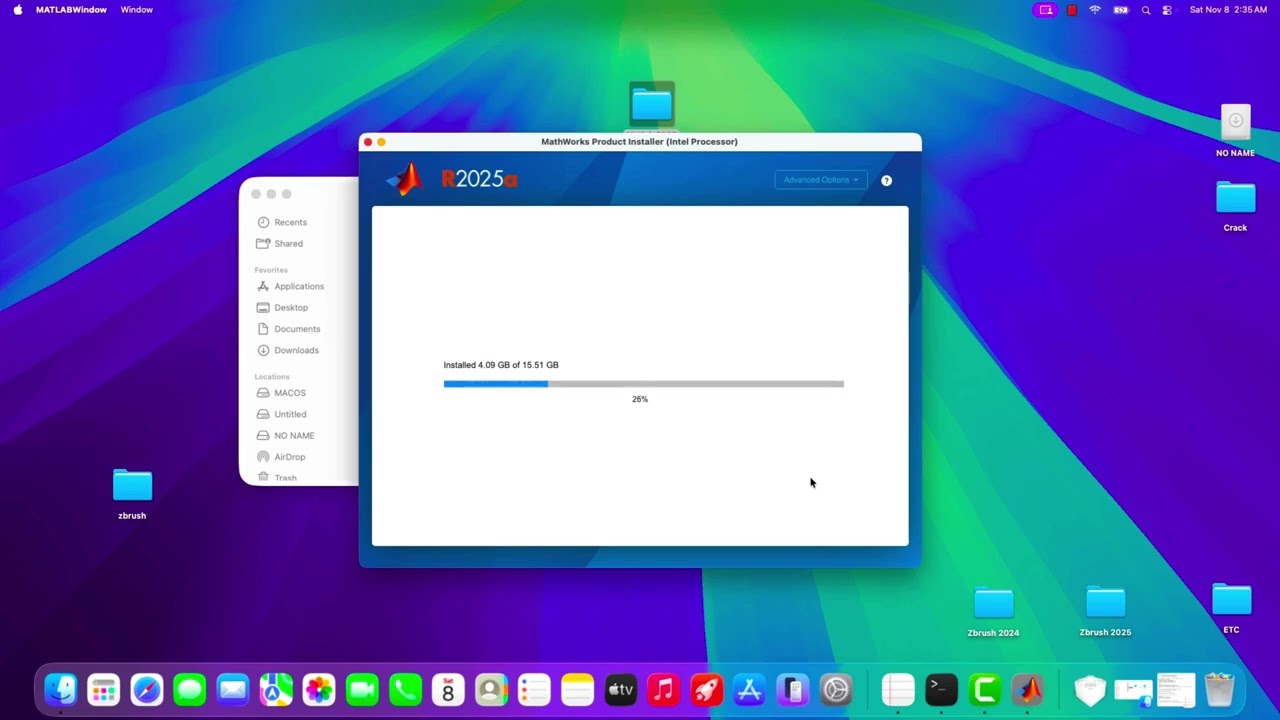Open Maps from the Dock

click(276, 689)
